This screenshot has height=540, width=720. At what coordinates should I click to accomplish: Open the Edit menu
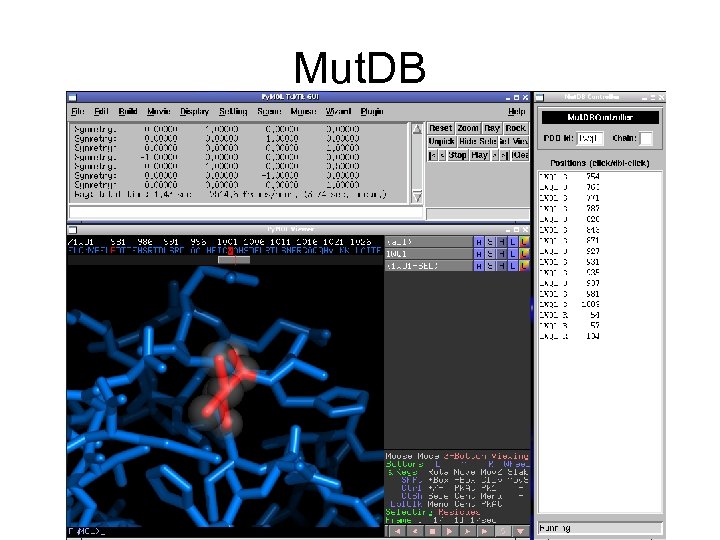(101, 111)
